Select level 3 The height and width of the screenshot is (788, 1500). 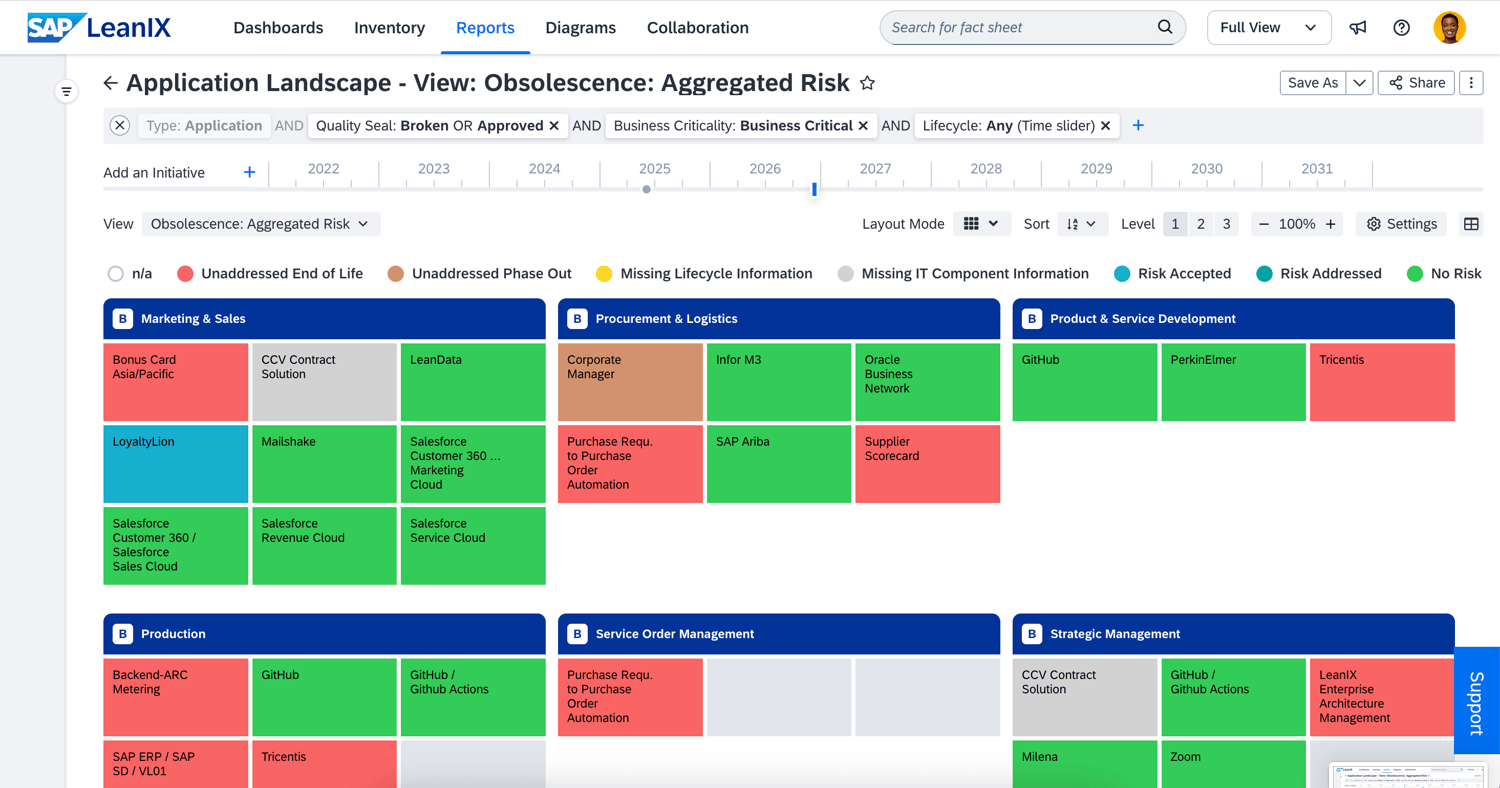(1227, 224)
